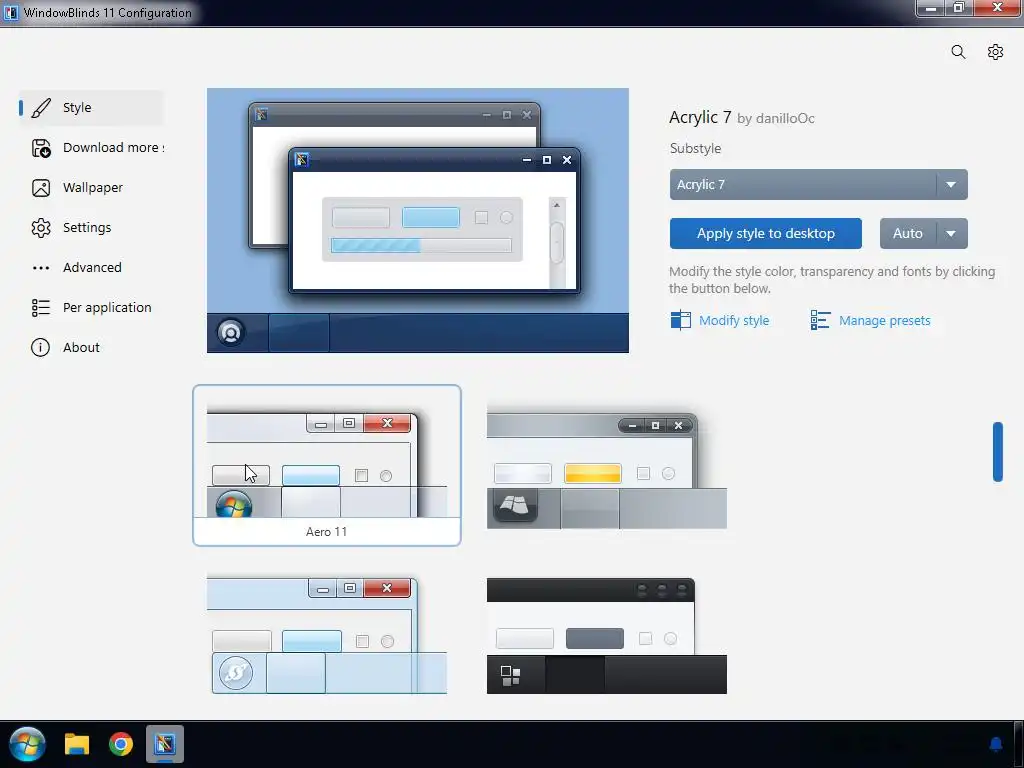
Task: Click the Style brush icon in sidebar
Action: [41, 108]
